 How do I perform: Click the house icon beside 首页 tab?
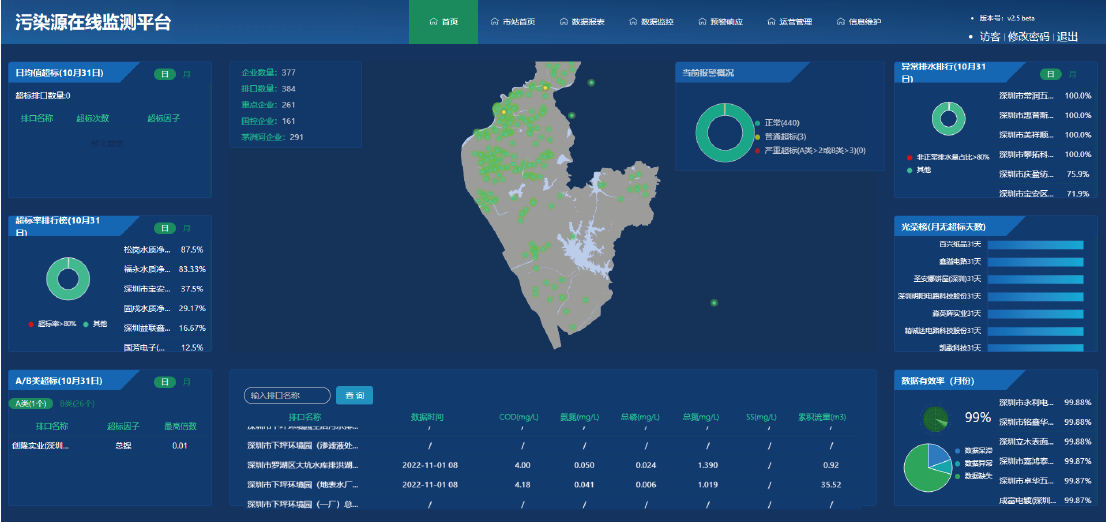tap(432, 21)
